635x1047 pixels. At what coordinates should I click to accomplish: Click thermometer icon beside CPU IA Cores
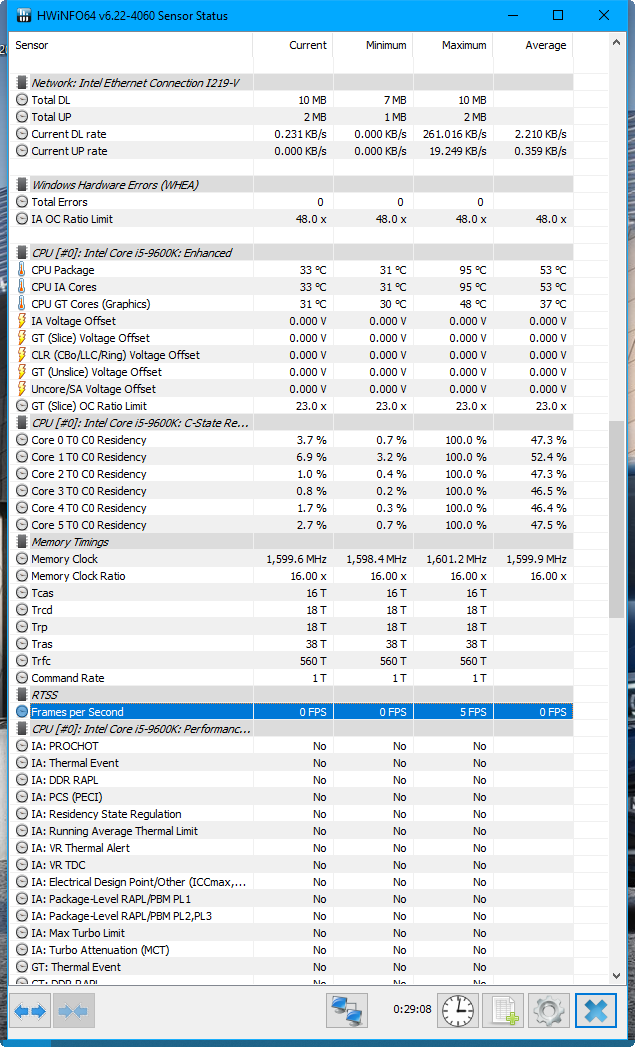click(x=22, y=287)
